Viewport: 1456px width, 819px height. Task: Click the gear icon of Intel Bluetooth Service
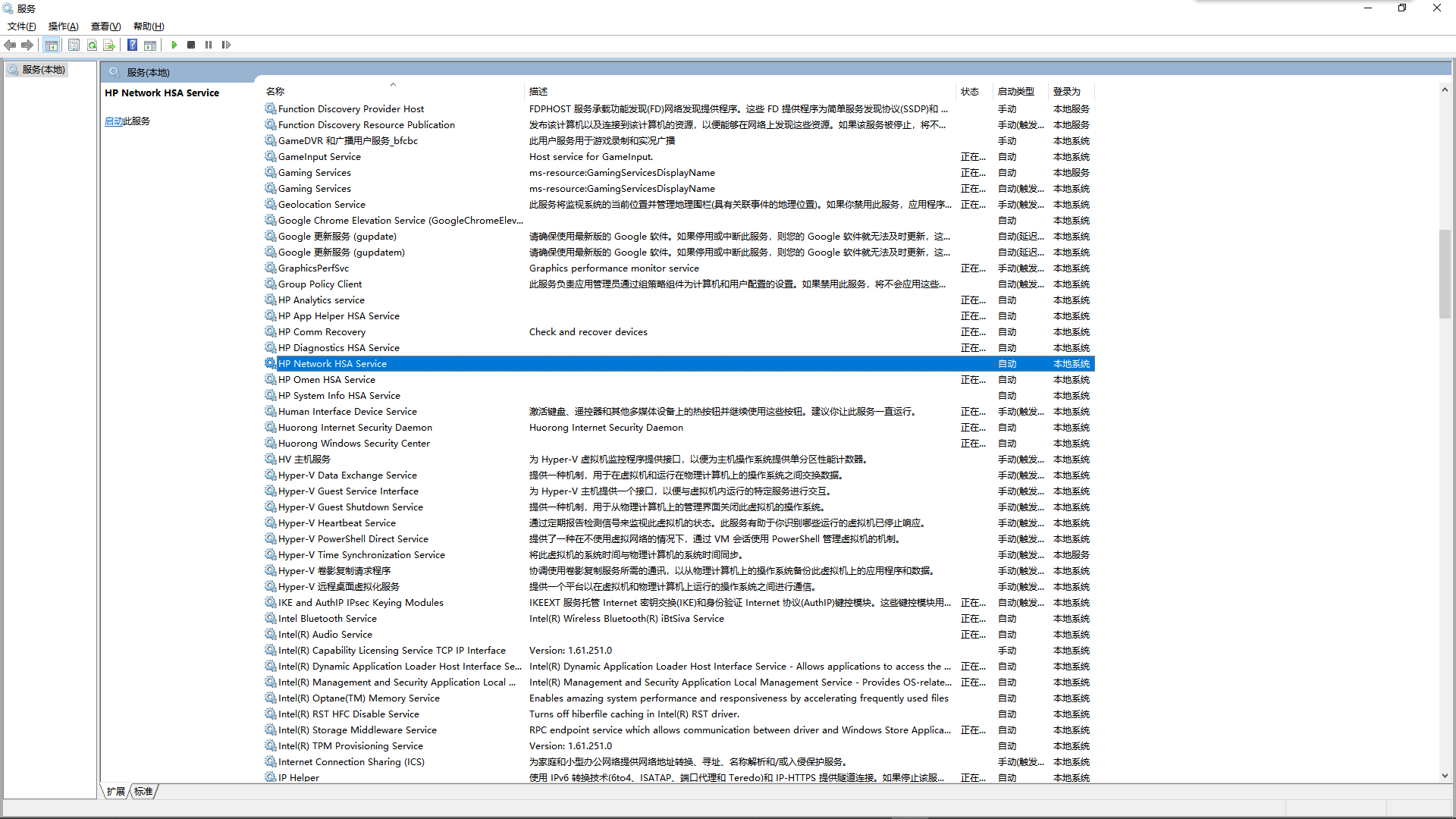click(x=270, y=618)
